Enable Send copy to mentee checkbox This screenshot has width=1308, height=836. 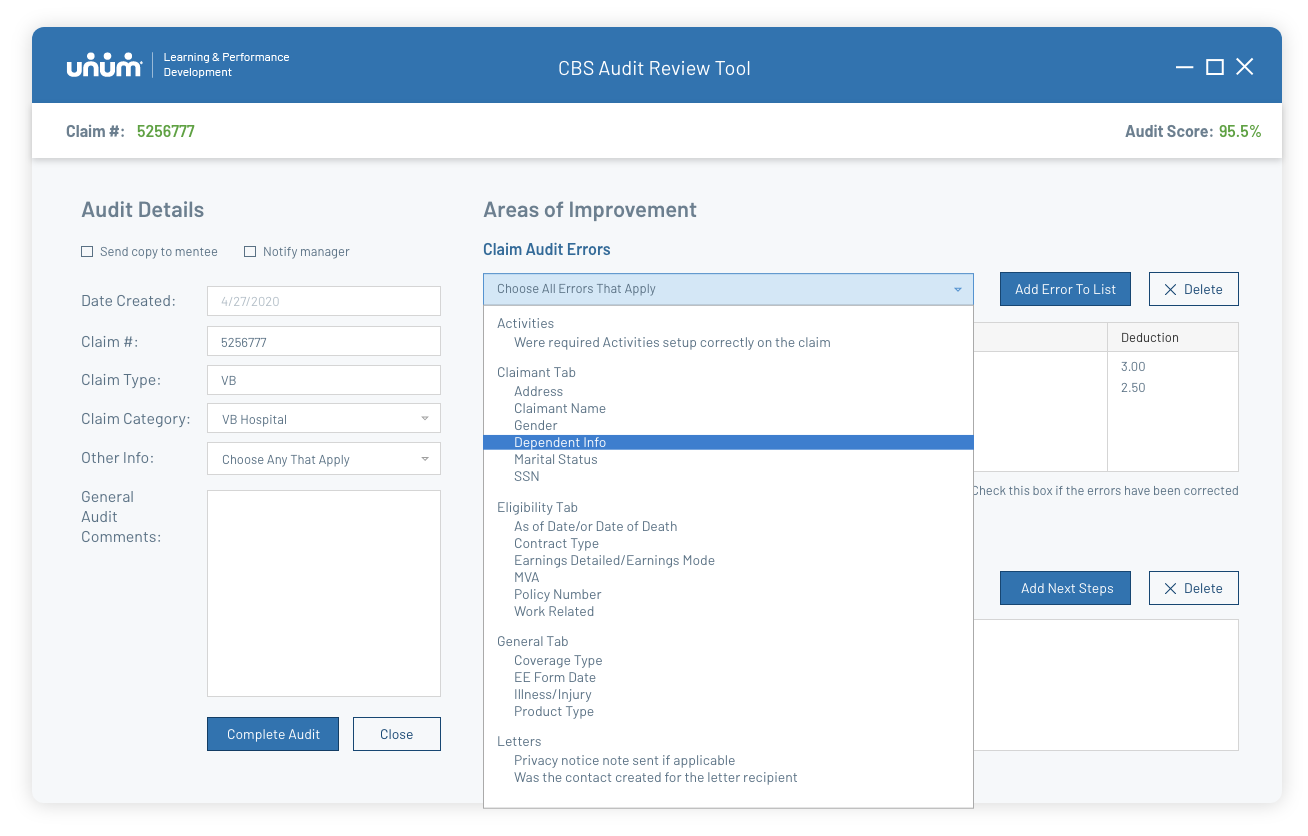point(87,252)
